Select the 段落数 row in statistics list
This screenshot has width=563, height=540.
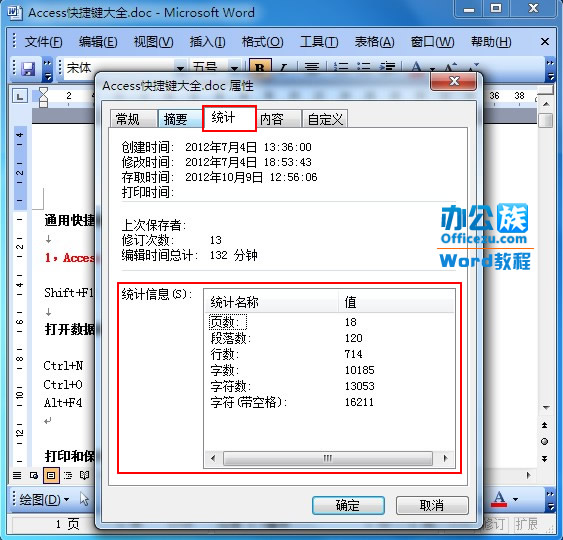330,338
